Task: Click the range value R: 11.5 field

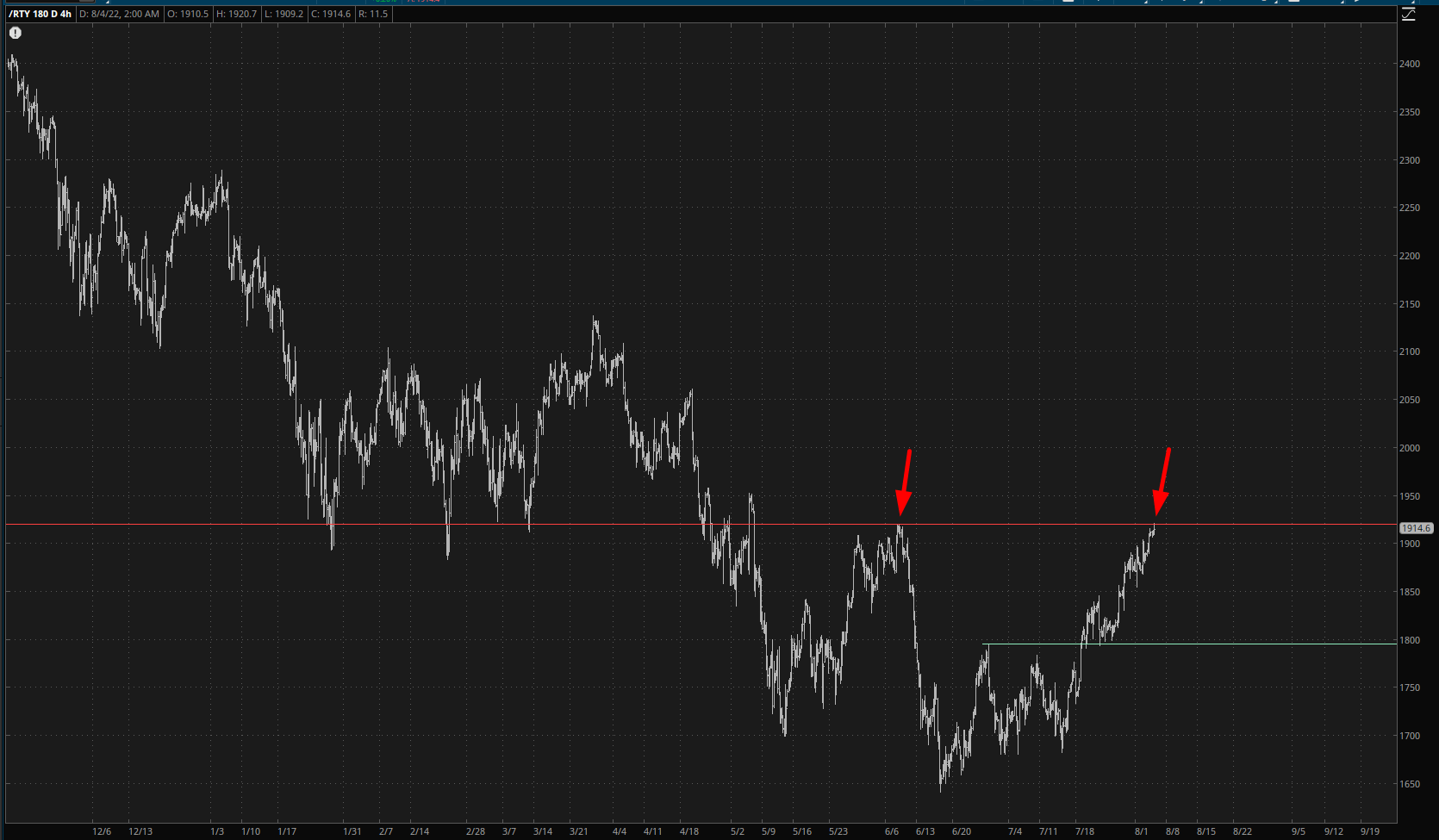Action: point(374,14)
